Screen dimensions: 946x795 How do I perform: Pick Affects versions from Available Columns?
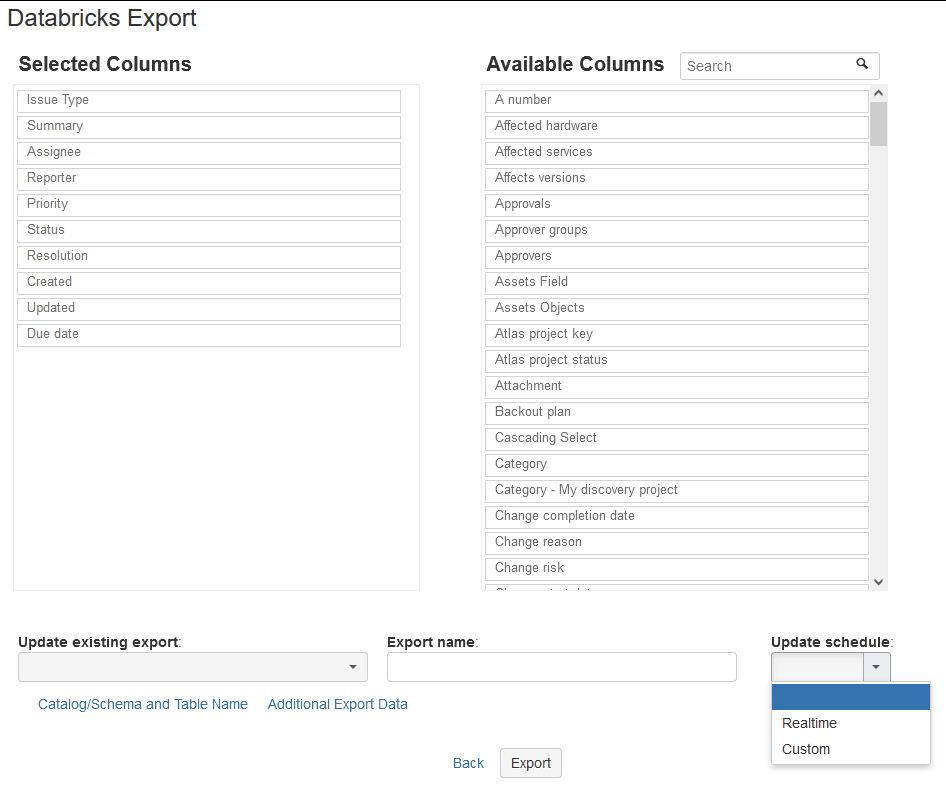pos(677,179)
